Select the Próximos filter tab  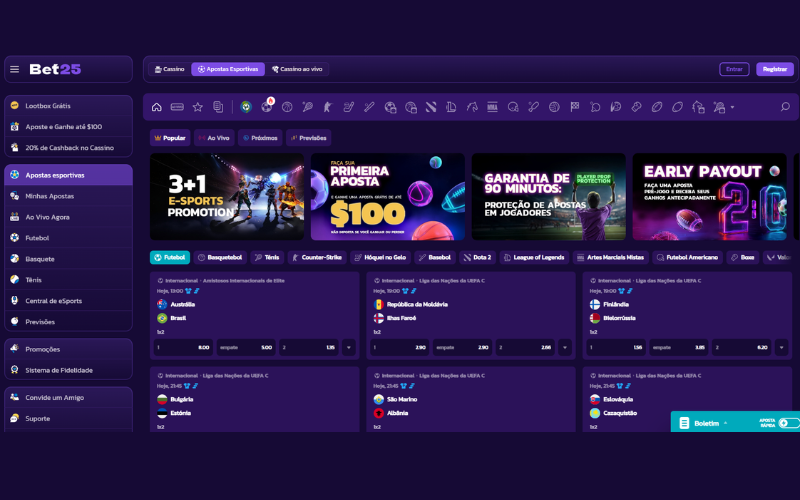pyautogui.click(x=260, y=138)
